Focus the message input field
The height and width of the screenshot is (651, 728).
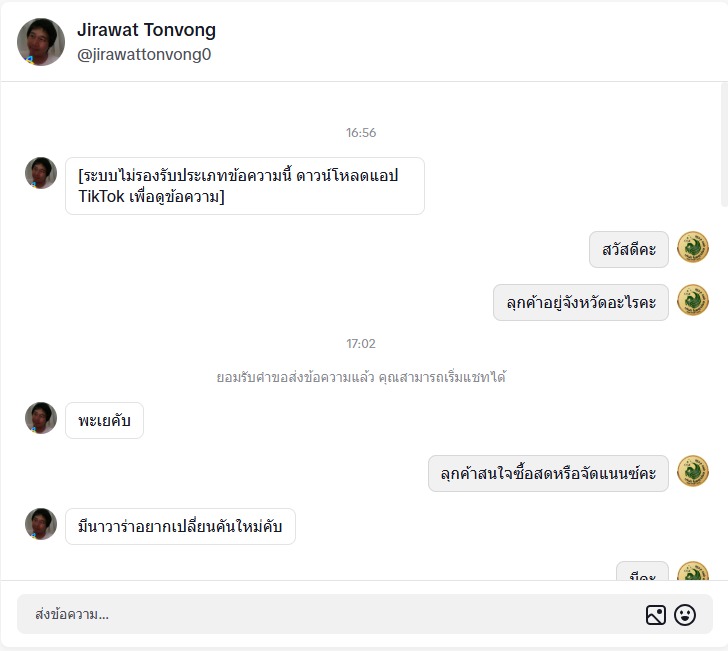coord(325,614)
